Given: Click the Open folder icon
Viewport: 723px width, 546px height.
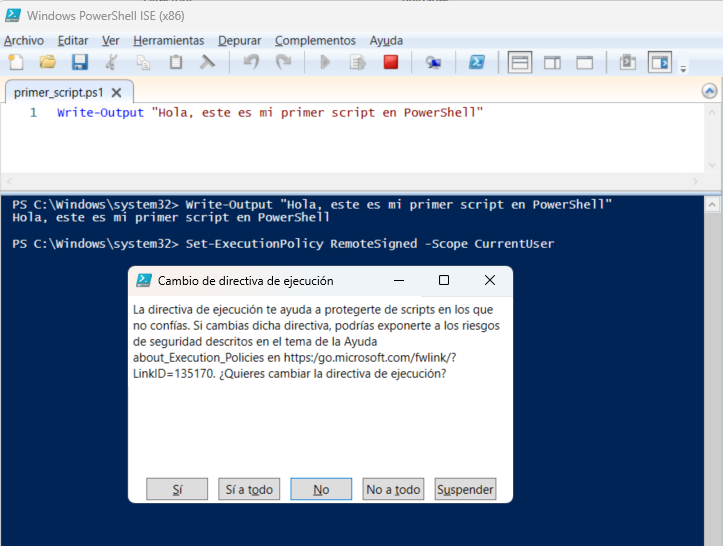Looking at the screenshot, I should (47, 62).
